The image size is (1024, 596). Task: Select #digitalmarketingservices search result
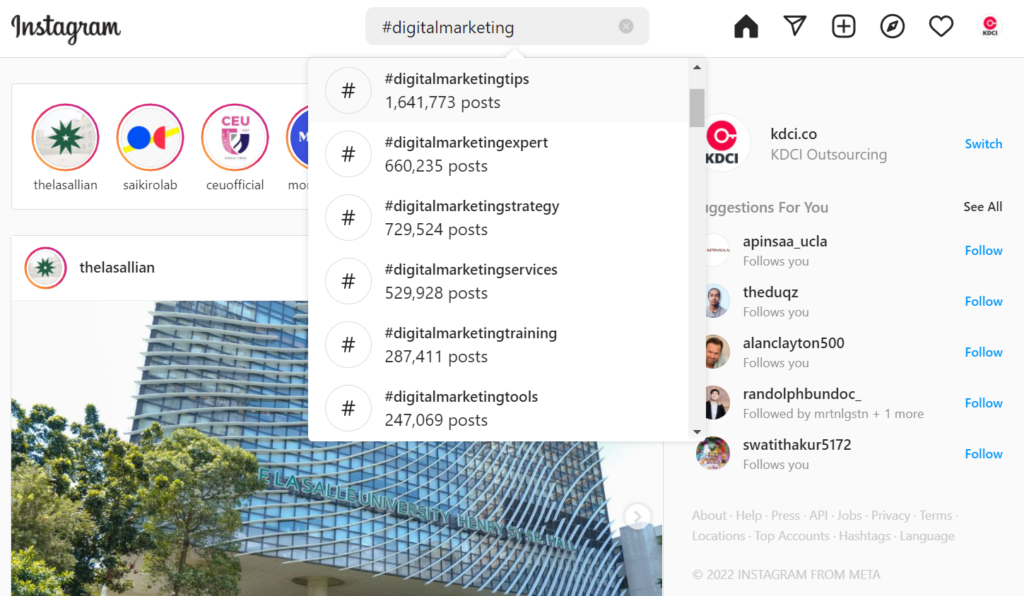click(498, 281)
